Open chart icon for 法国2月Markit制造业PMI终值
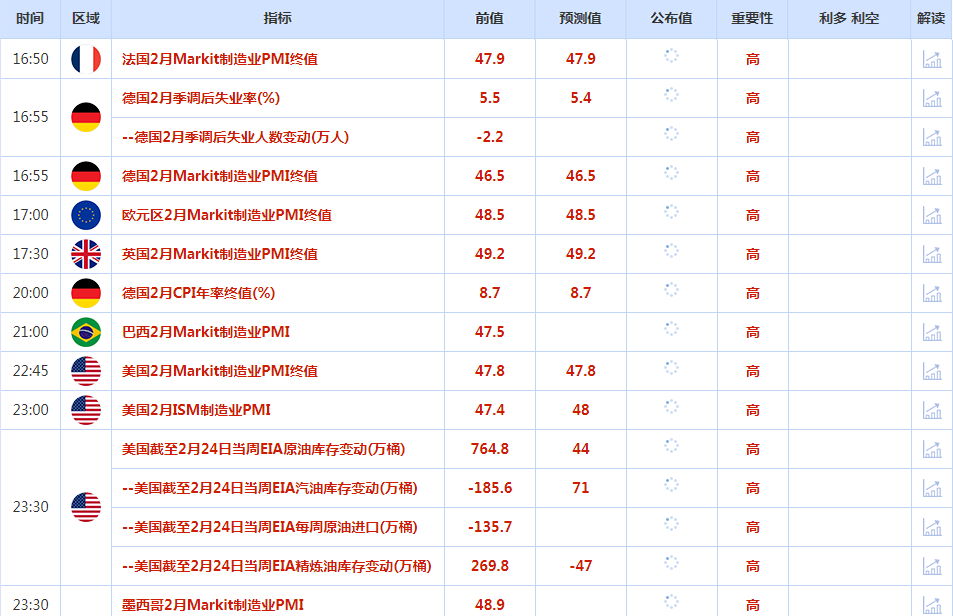The width and height of the screenshot is (953, 616). (x=932, y=59)
